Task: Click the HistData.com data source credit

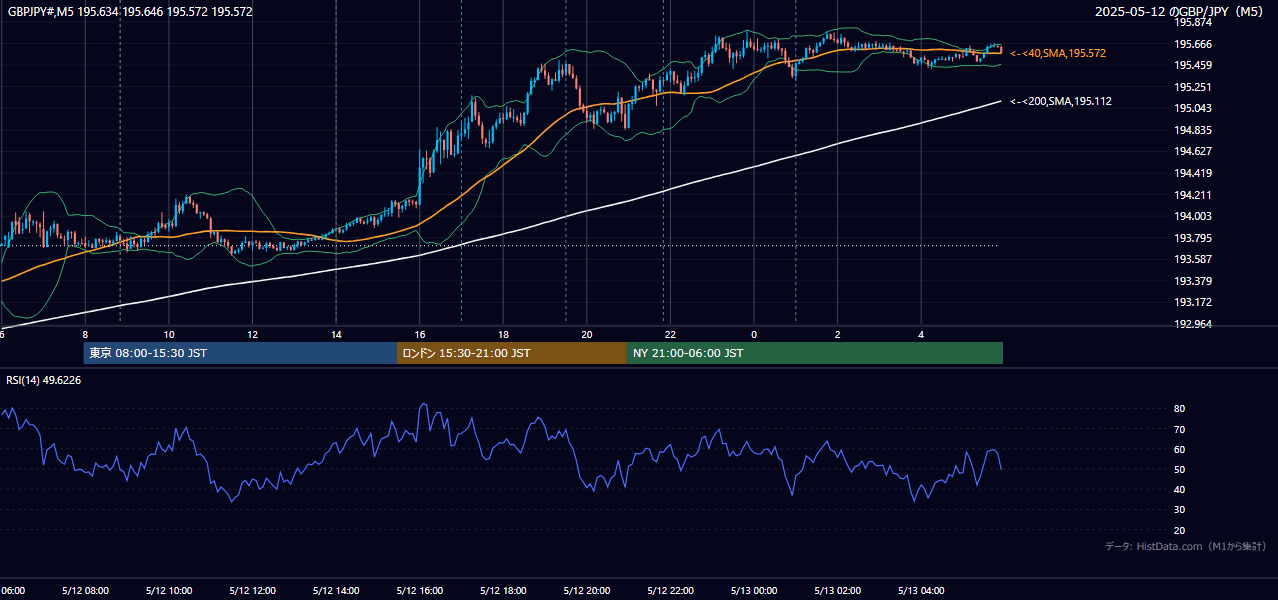Action: [1185, 546]
